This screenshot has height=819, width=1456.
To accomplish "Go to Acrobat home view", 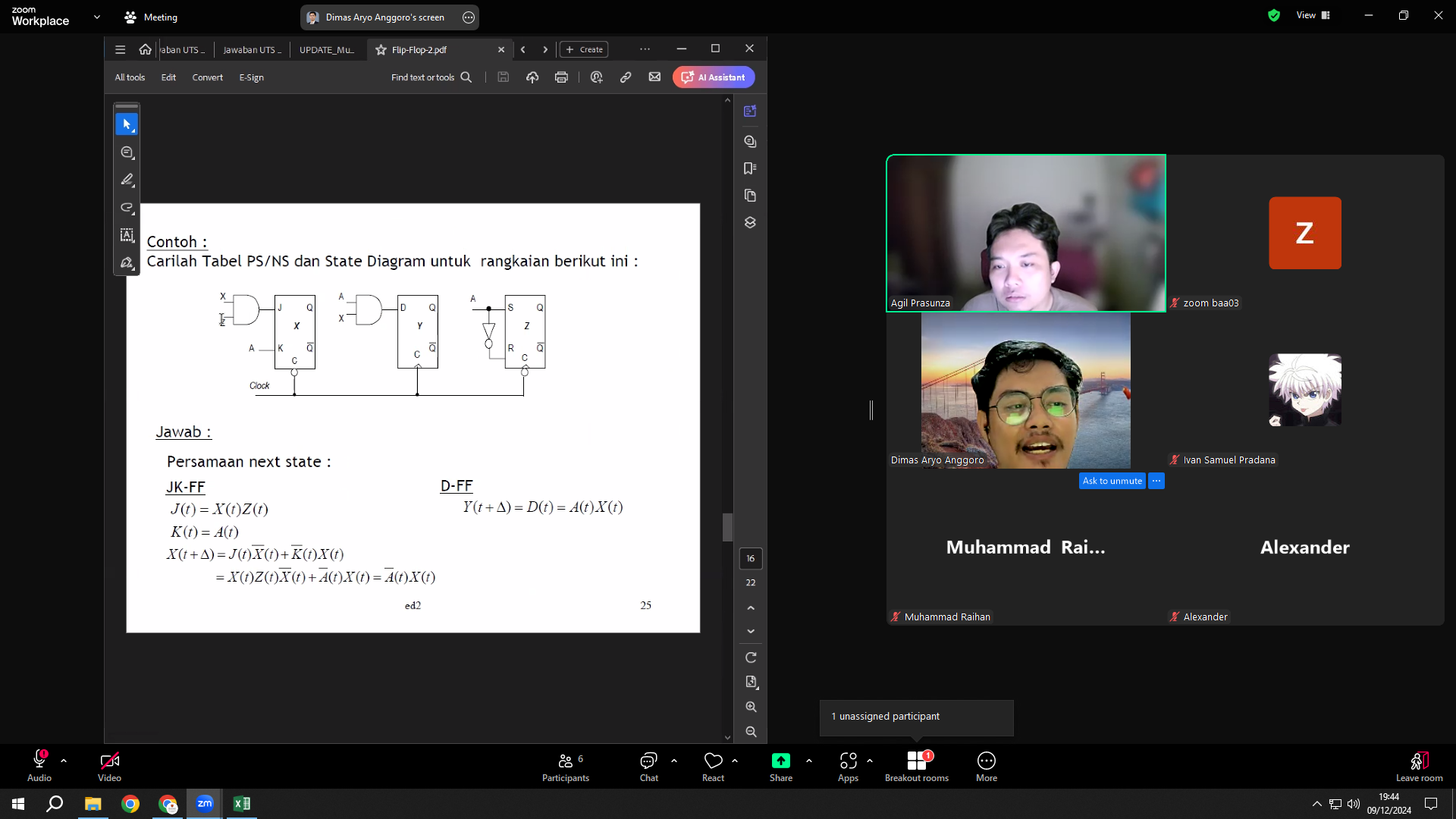I will tap(145, 49).
